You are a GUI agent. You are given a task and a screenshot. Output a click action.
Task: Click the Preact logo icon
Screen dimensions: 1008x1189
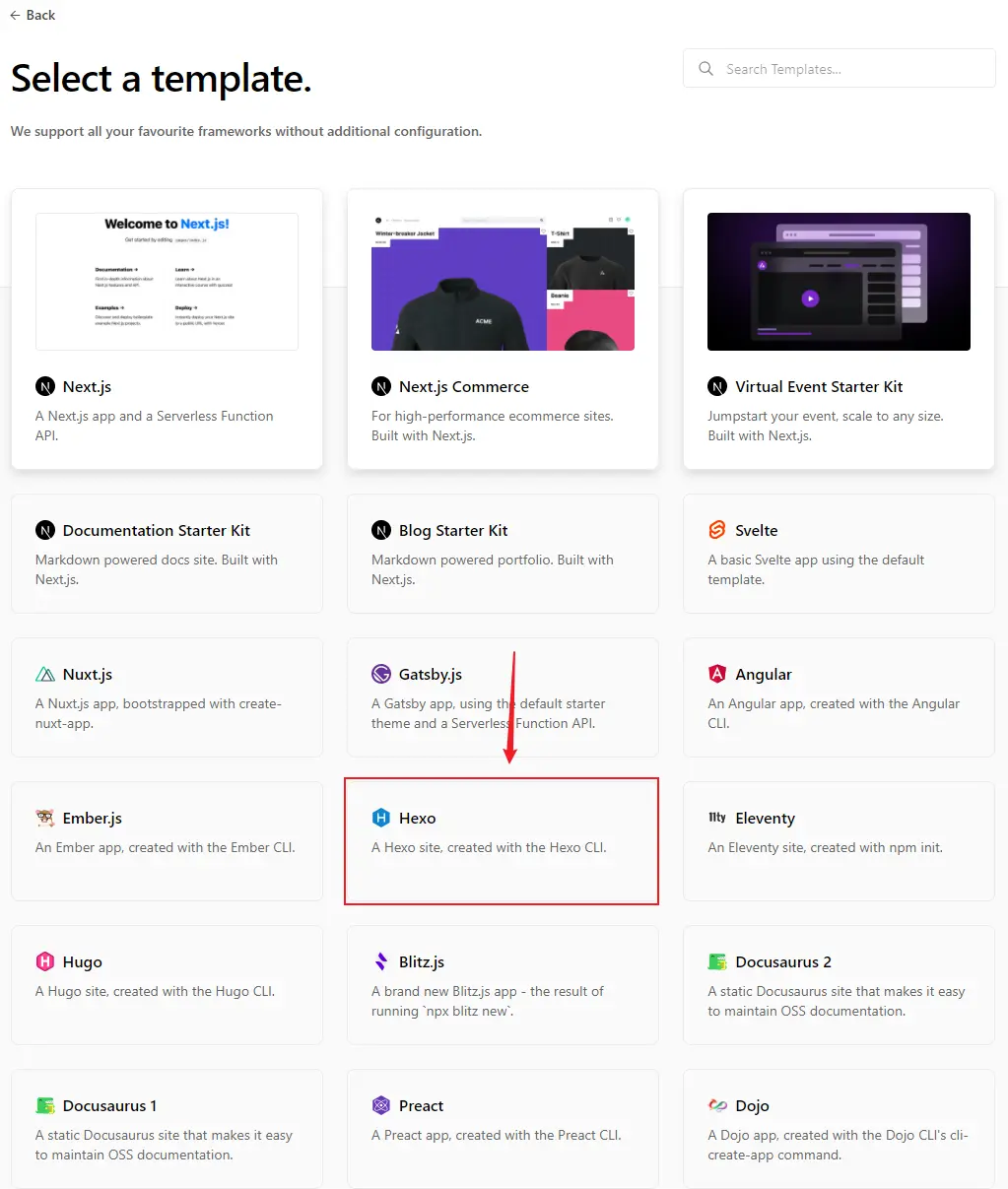point(381,1105)
